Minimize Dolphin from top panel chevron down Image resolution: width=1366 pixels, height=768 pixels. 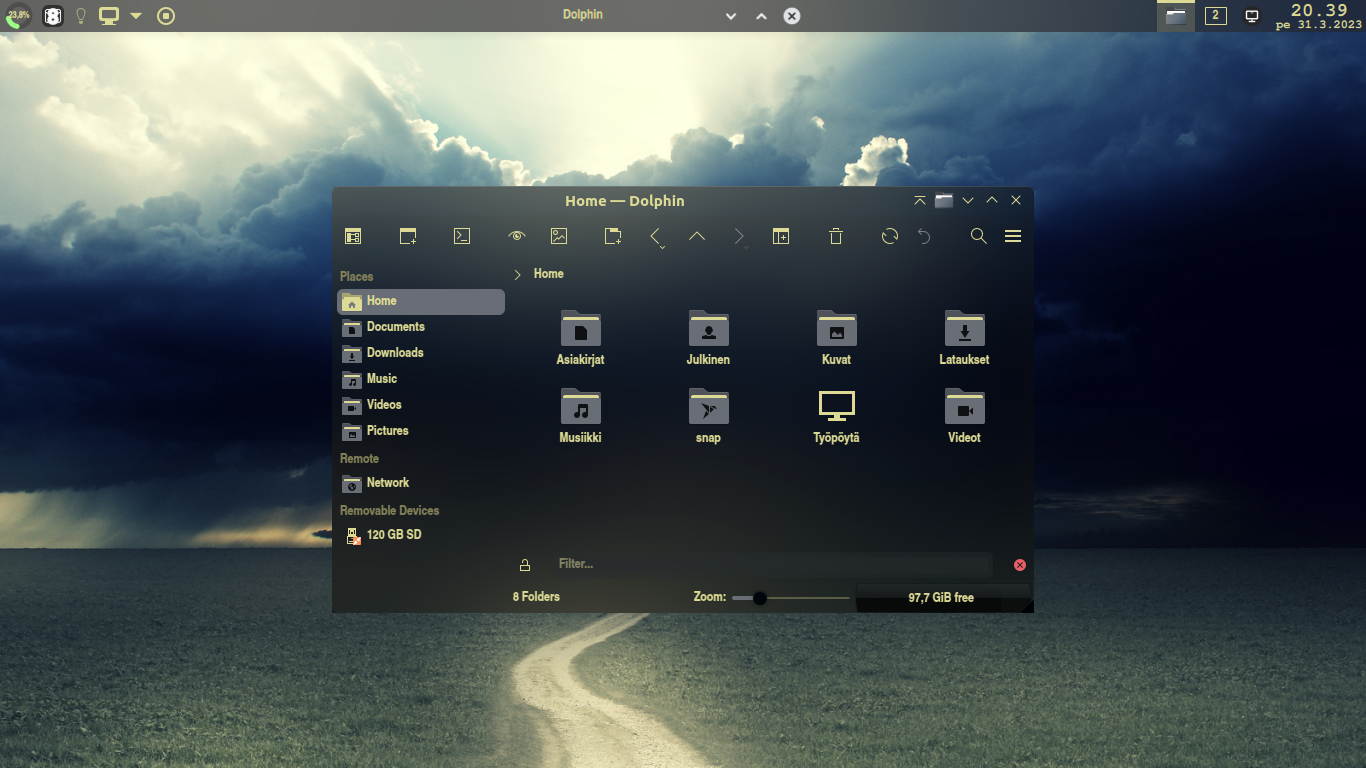point(731,16)
